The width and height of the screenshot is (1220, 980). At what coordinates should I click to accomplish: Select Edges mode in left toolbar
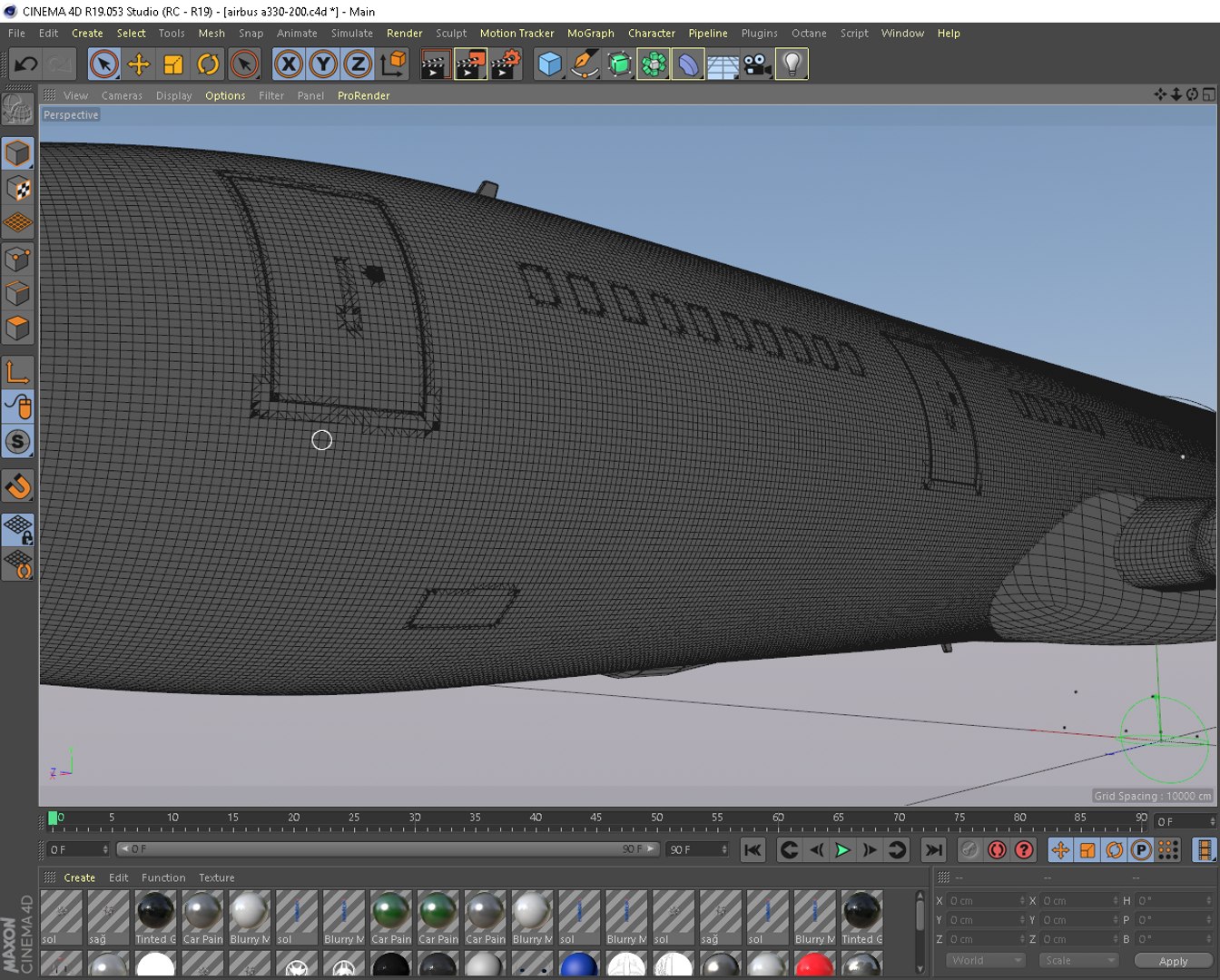tap(17, 294)
